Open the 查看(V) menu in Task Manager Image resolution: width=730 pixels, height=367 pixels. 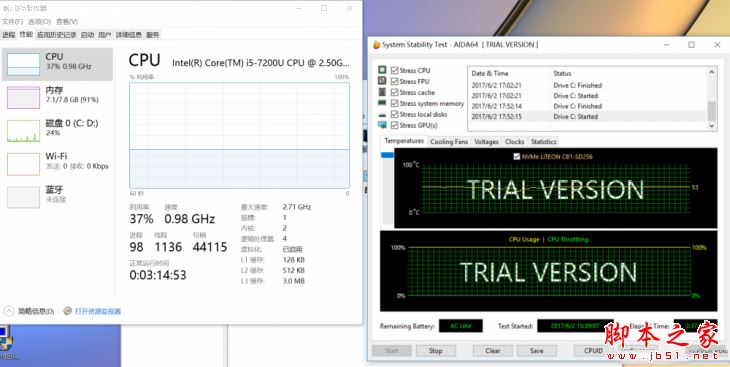point(67,21)
